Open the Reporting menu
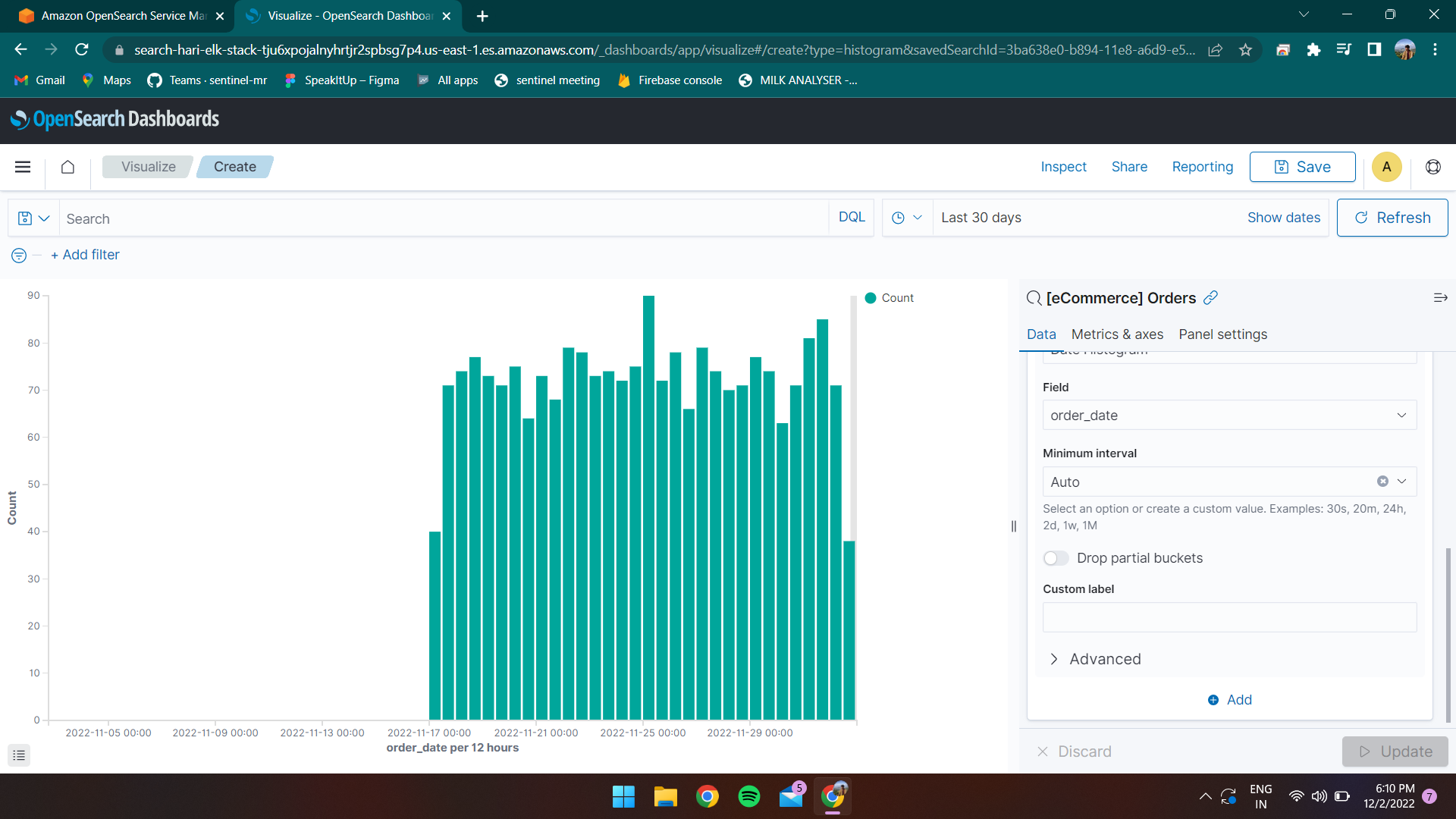Viewport: 1456px width, 819px height. (x=1202, y=167)
